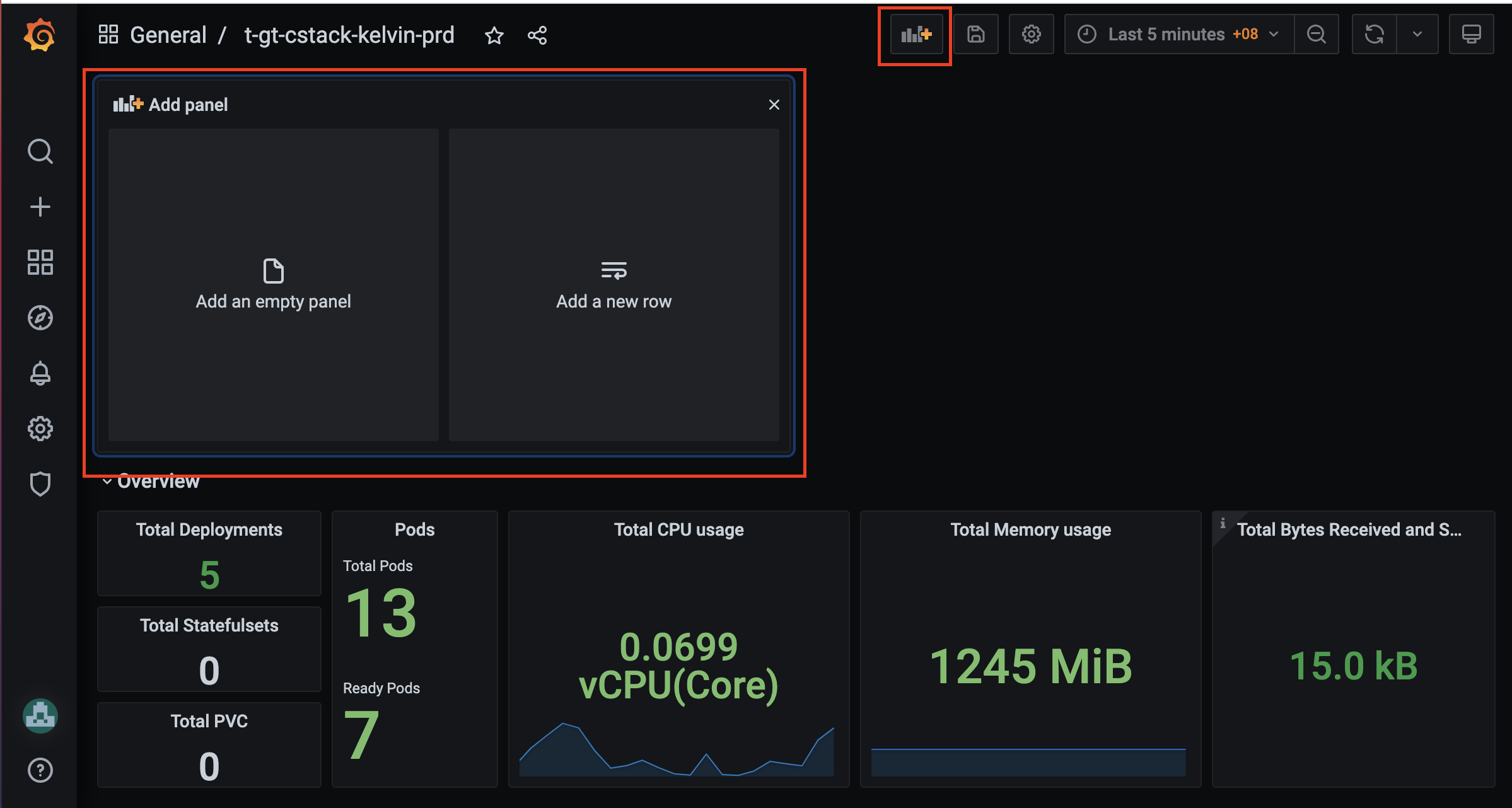
Task: Click the Total Statefulsets panel title
Action: click(209, 625)
